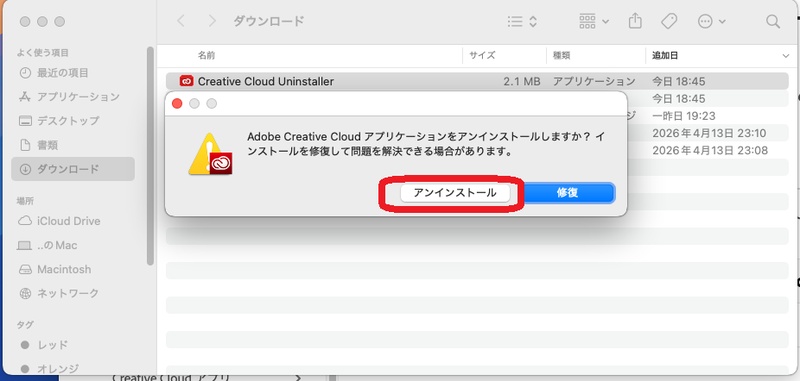This screenshot has width=800, height=381.
Task: Click the 2026年4月13日 23:10 date cell
Action: (x=709, y=134)
